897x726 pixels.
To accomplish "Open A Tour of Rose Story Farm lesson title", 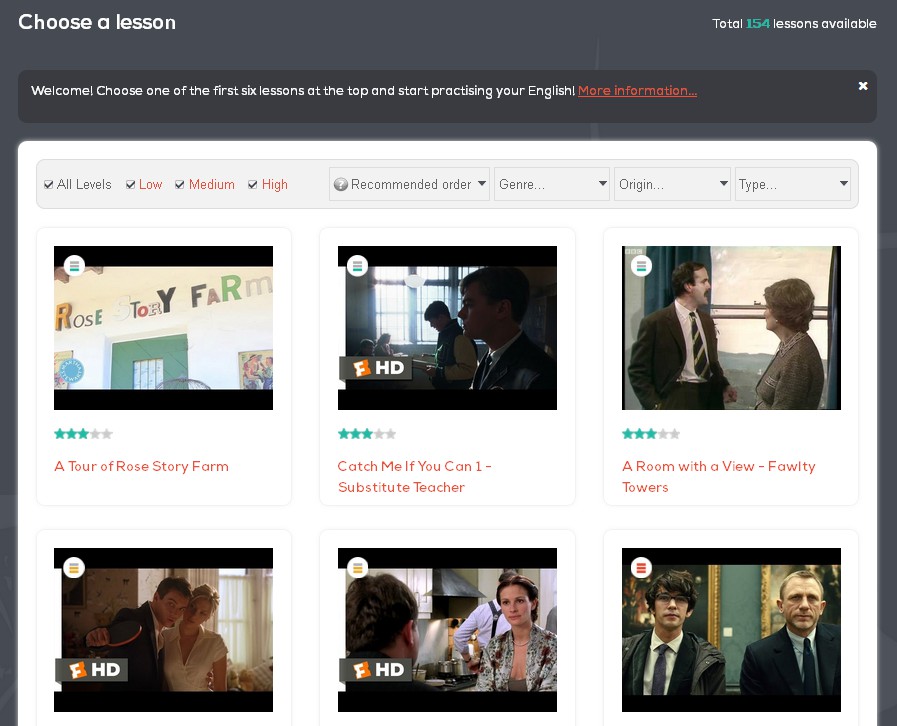I will coord(141,466).
